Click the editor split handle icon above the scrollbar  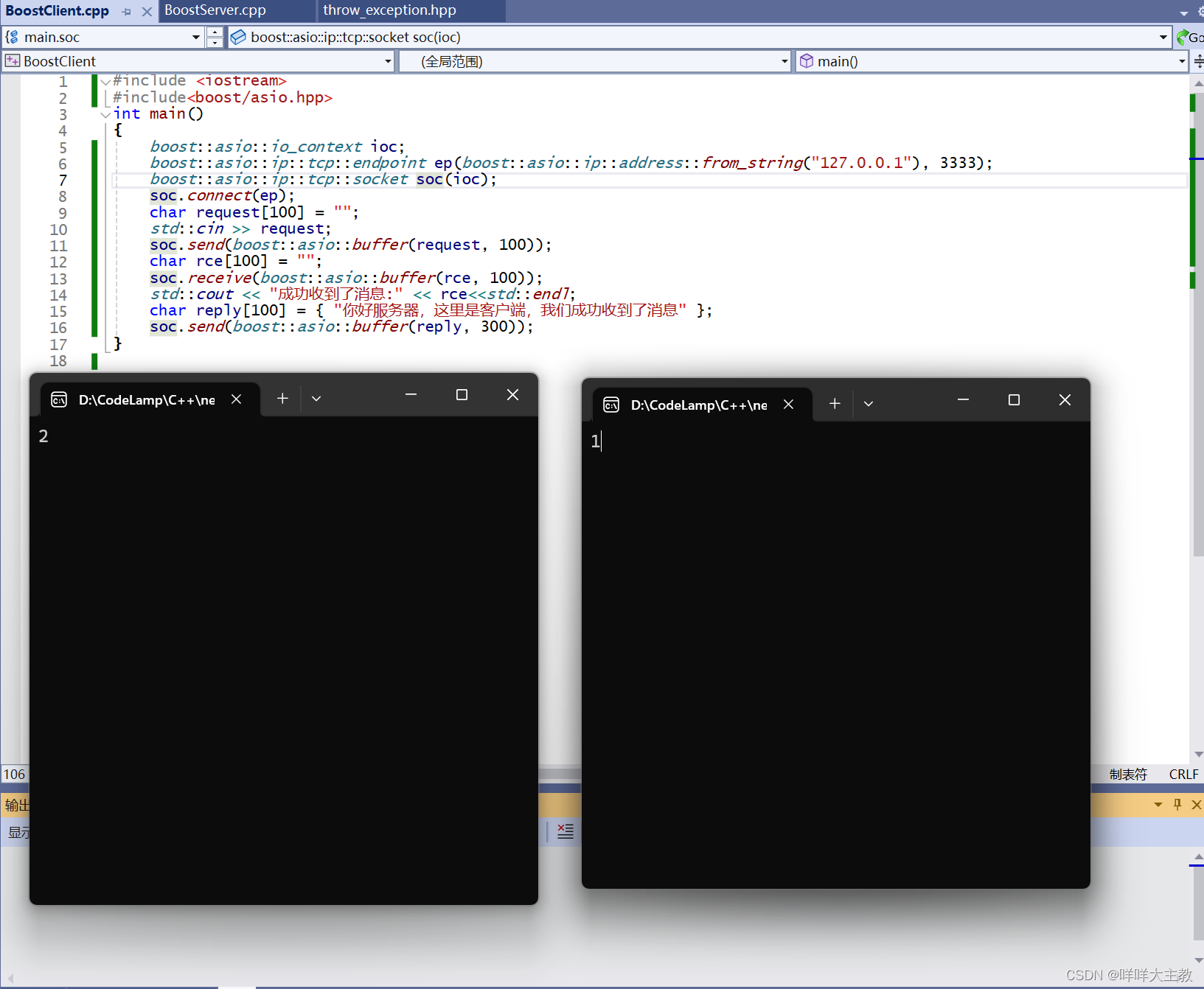pyautogui.click(x=1198, y=61)
